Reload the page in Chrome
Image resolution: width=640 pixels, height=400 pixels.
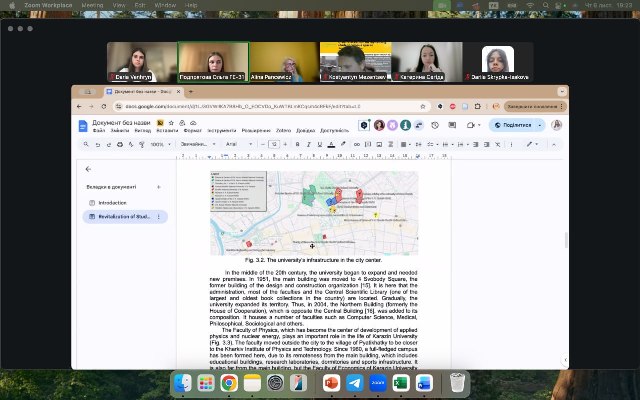coord(105,106)
